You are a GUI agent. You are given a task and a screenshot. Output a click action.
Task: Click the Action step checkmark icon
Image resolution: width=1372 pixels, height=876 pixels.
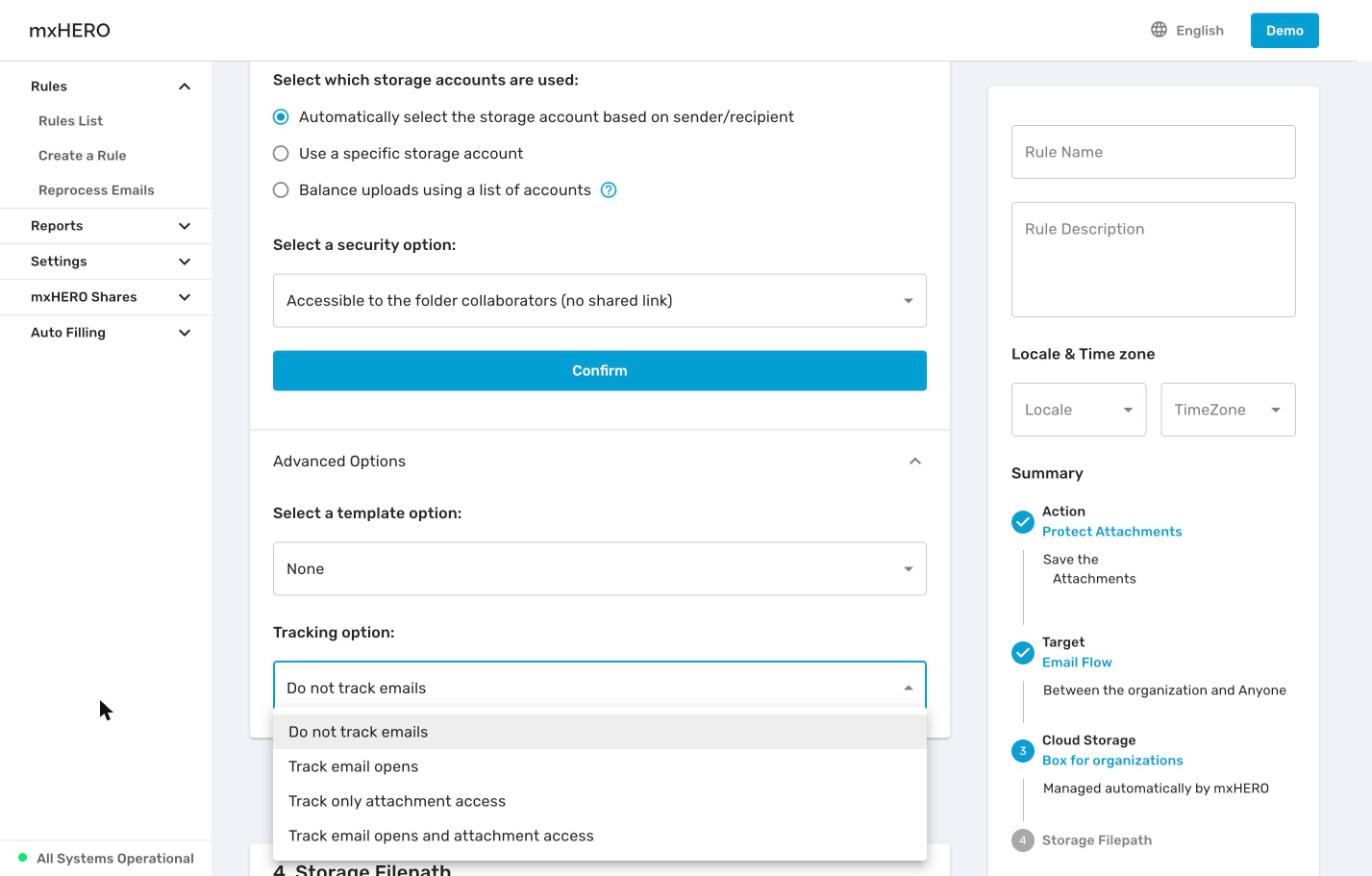pyautogui.click(x=1022, y=522)
